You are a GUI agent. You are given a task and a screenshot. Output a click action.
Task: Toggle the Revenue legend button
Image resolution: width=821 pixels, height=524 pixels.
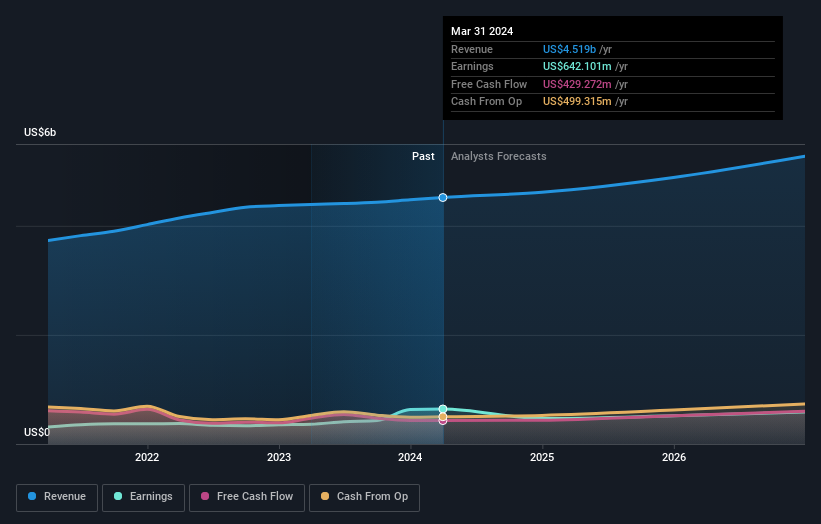pos(57,497)
